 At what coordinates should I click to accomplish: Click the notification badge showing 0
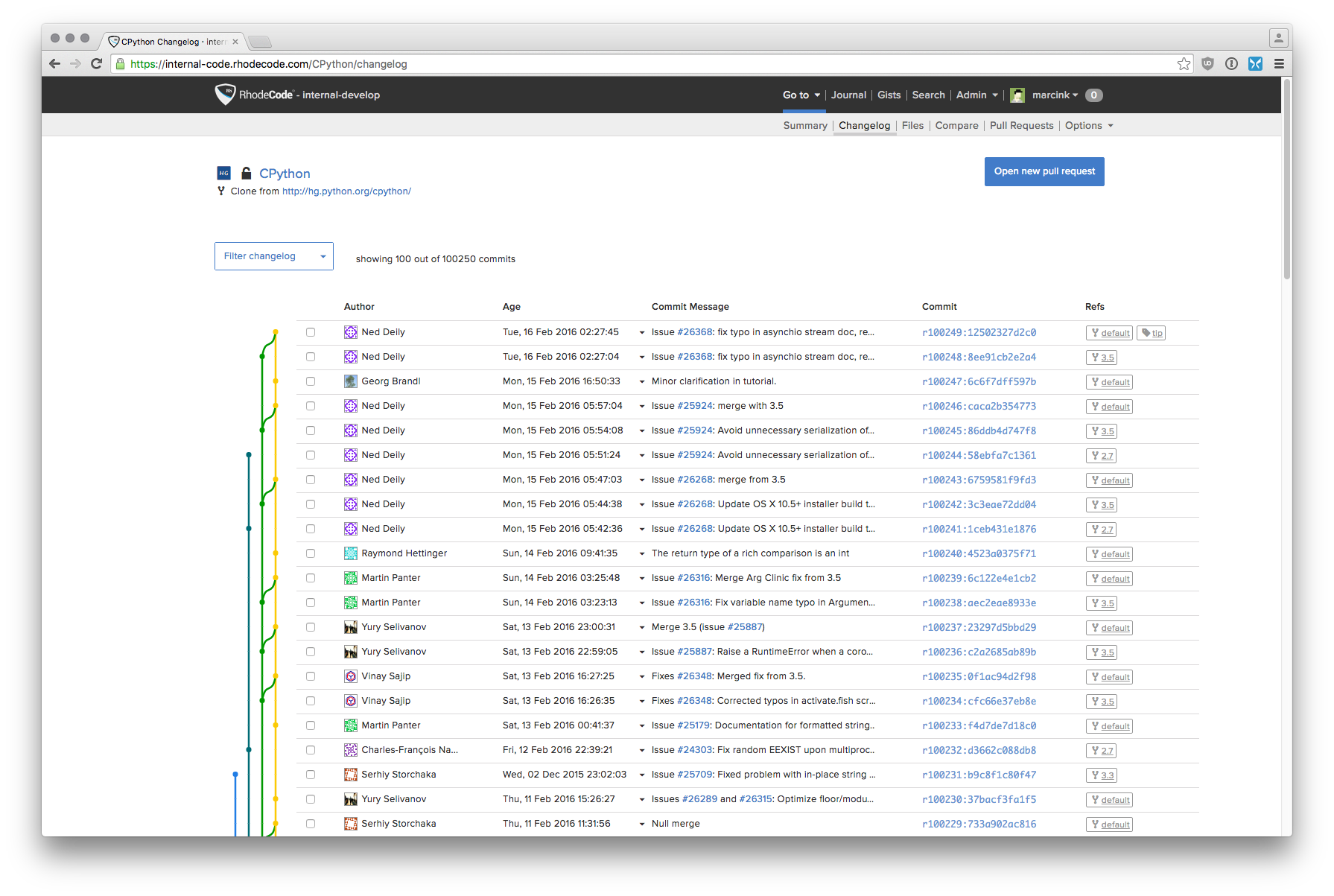click(x=1093, y=95)
